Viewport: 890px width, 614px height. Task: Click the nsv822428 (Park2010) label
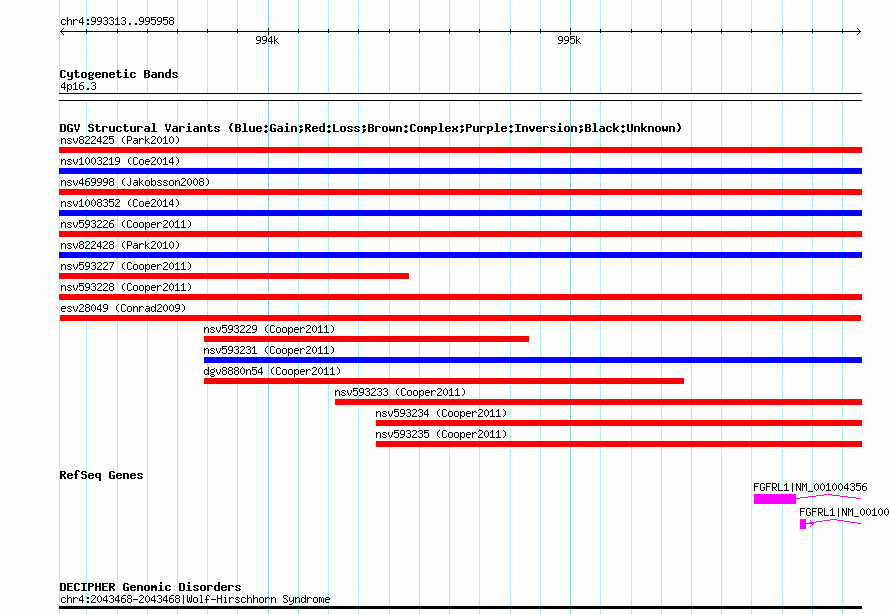click(120, 245)
